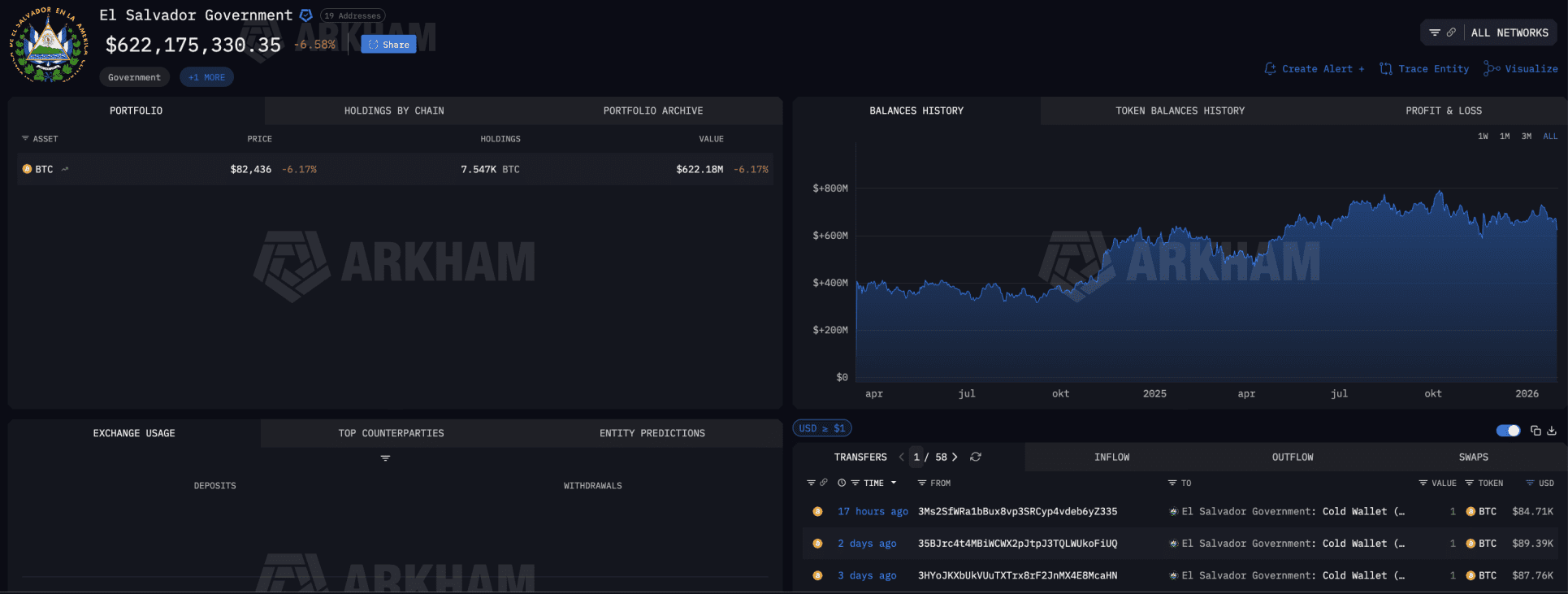Click the clock icon in the Time column header
Viewport: 1568px width, 594px height.
842,483
